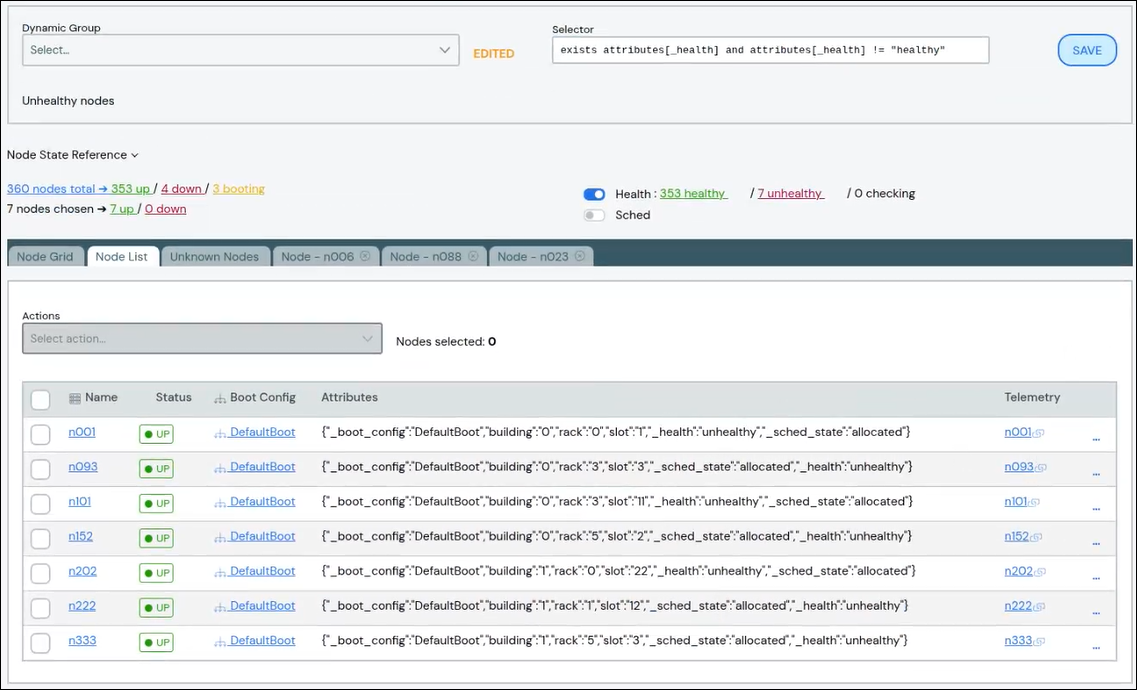Viewport: 1137px width, 690px height.
Task: Open row options menu for n333
Action: tap(1096, 646)
